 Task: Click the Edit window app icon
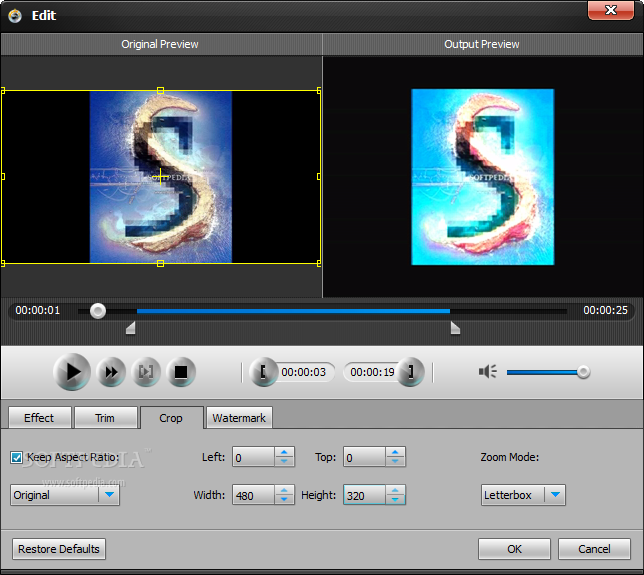[15, 16]
